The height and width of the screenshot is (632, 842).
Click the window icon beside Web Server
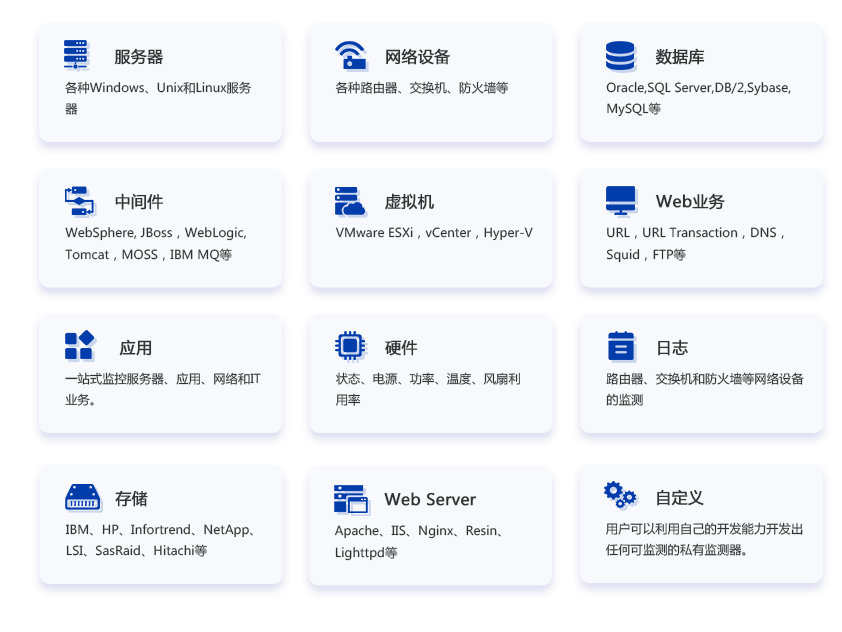352,499
